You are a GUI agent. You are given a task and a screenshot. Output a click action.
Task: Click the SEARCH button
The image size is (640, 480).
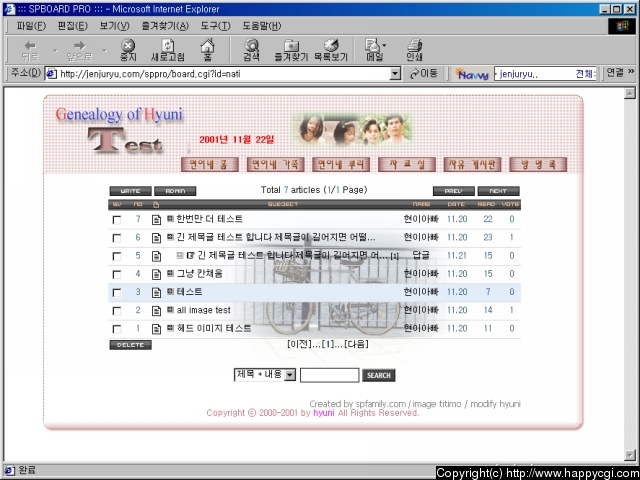click(x=379, y=375)
